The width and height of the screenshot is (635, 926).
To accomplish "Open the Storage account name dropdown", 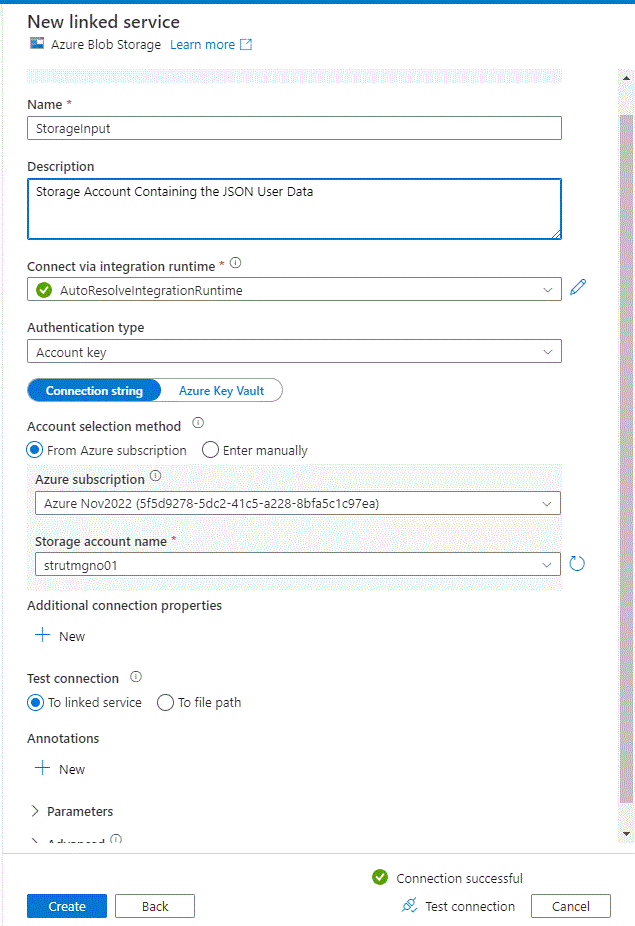I will coord(298,565).
